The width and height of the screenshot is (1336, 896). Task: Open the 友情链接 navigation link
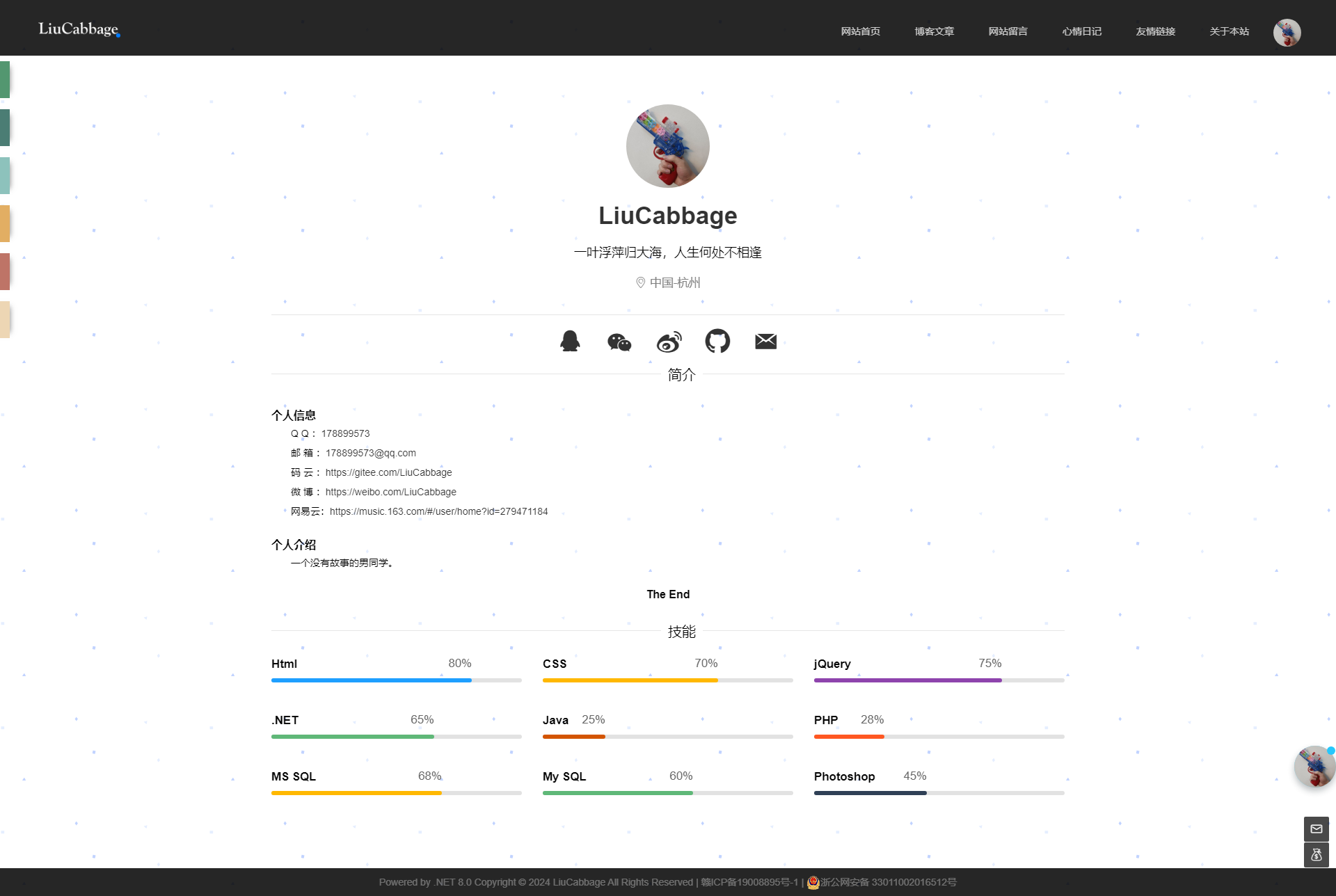(1155, 31)
